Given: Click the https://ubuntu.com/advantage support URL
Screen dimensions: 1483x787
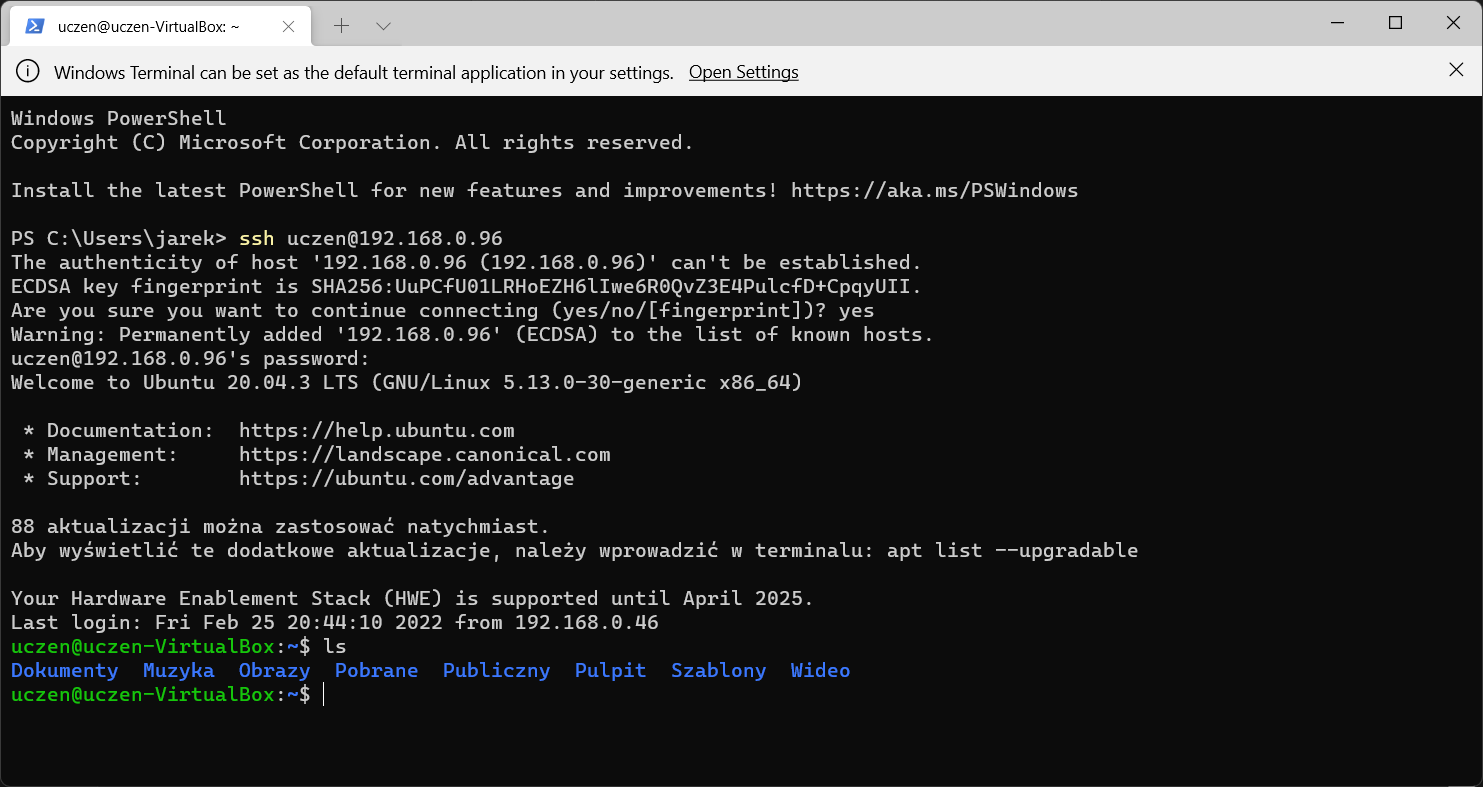Looking at the screenshot, I should pos(407,478).
